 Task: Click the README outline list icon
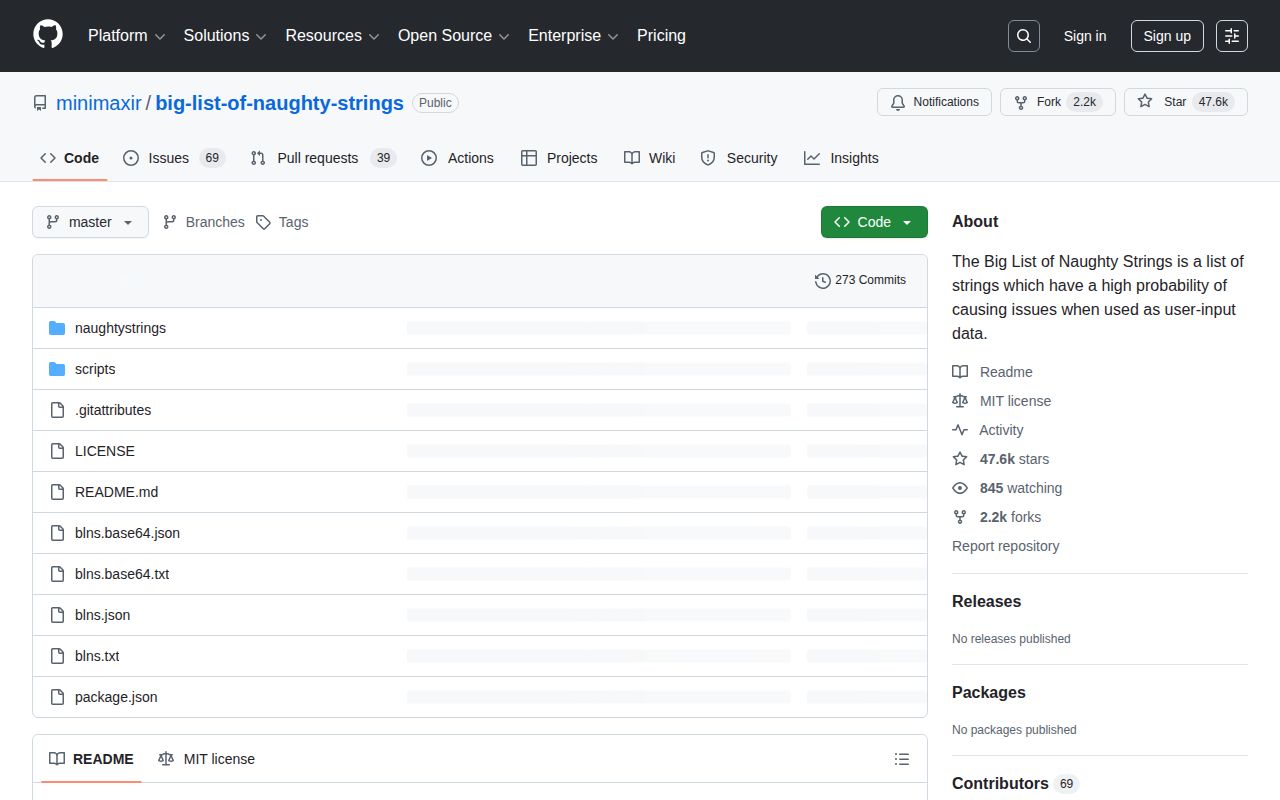click(901, 759)
